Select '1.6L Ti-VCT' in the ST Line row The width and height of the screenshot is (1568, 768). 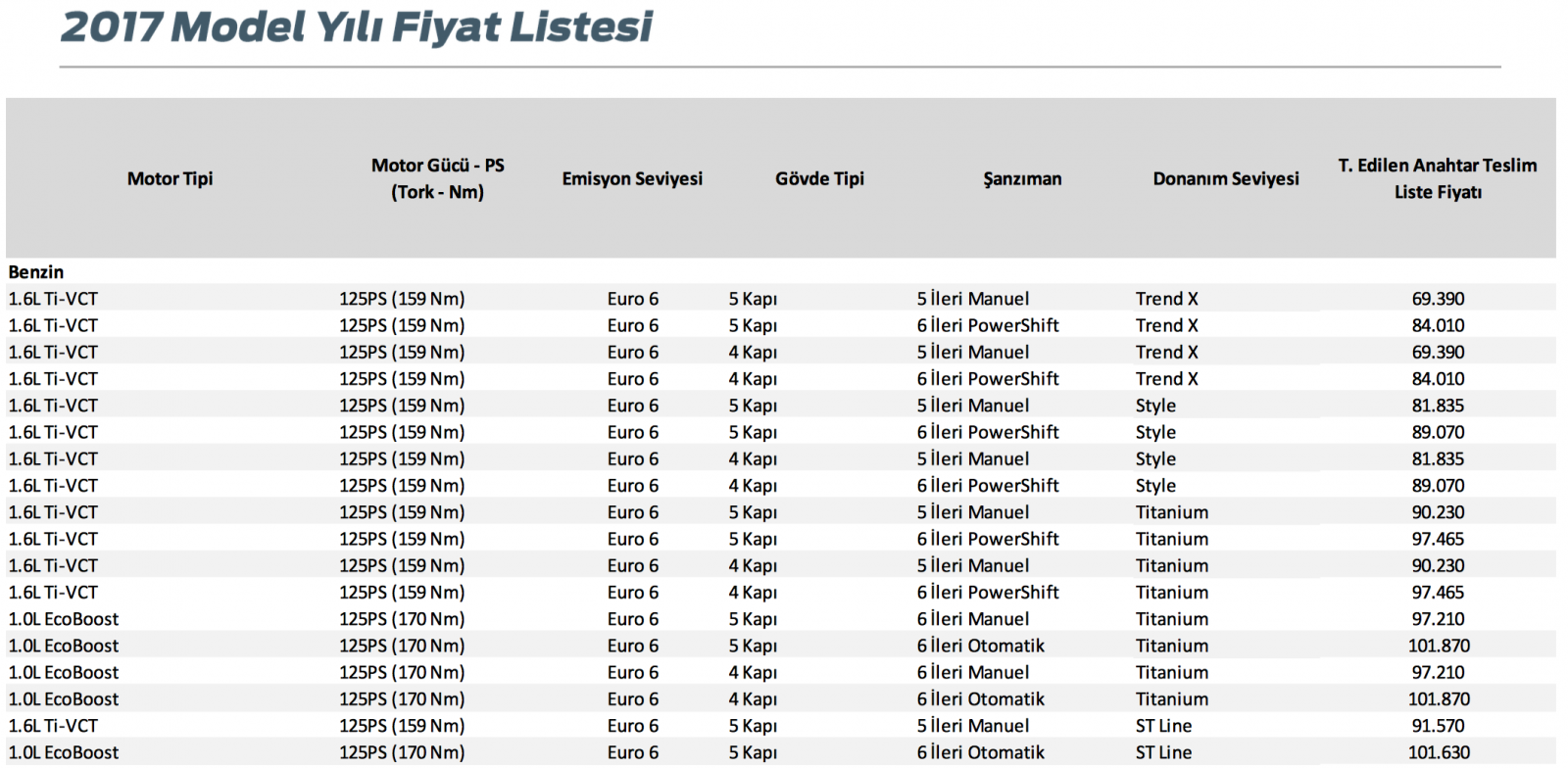53,726
